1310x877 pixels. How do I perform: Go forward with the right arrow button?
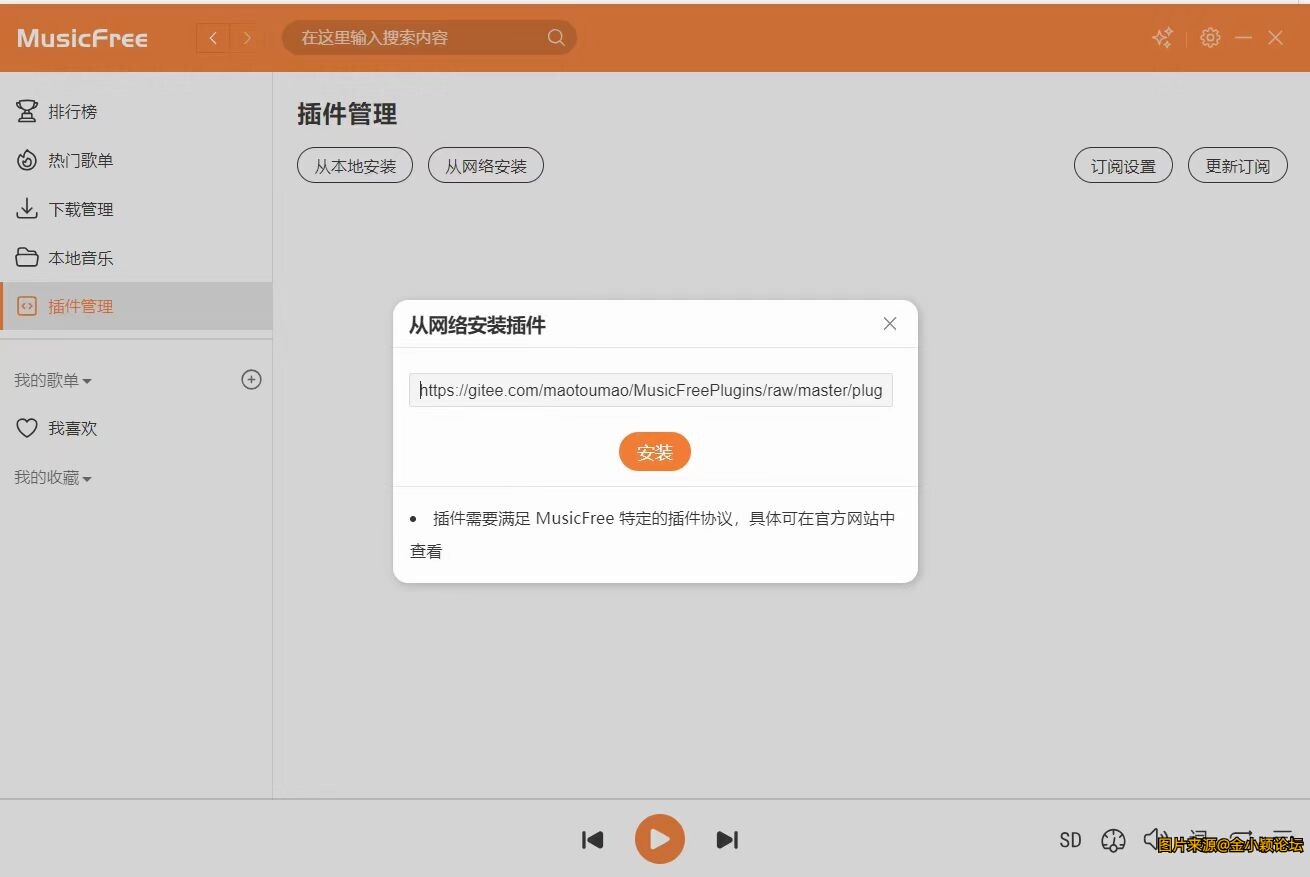point(247,38)
